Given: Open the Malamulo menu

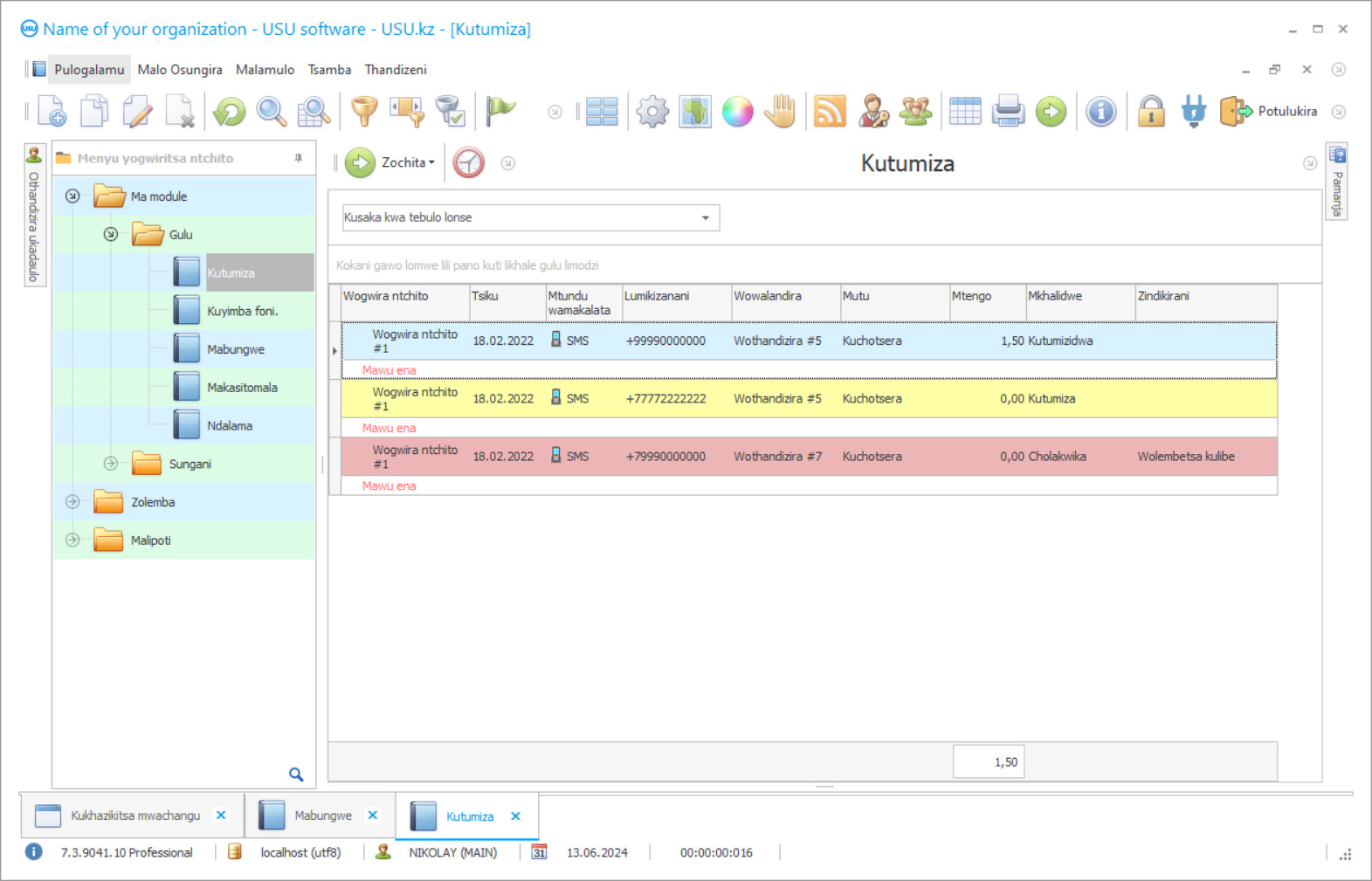Looking at the screenshot, I should coord(265,70).
